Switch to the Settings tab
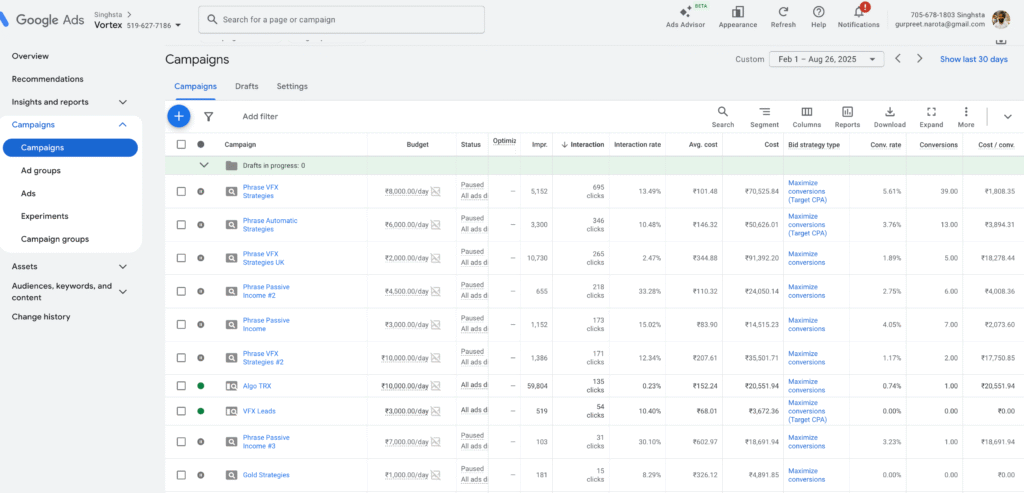Image resolution: width=1024 pixels, height=493 pixels. [x=292, y=86]
